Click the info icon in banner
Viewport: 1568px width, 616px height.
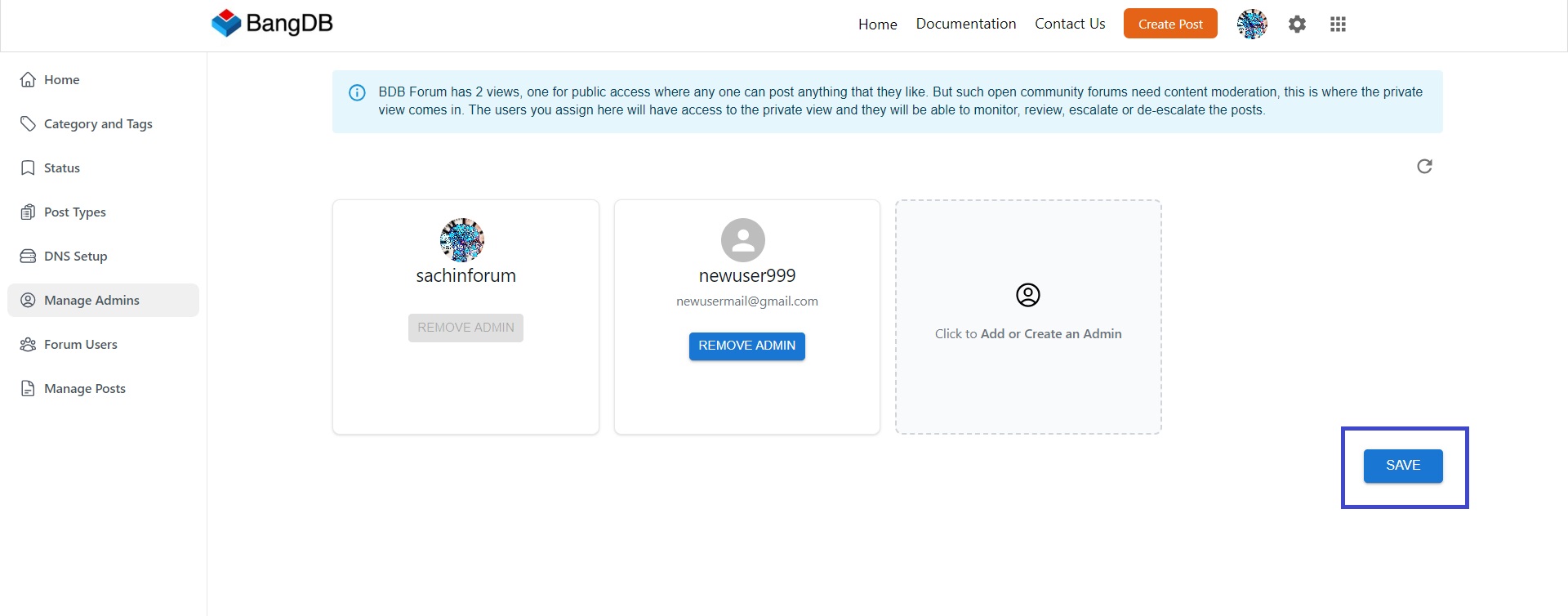[x=357, y=92]
